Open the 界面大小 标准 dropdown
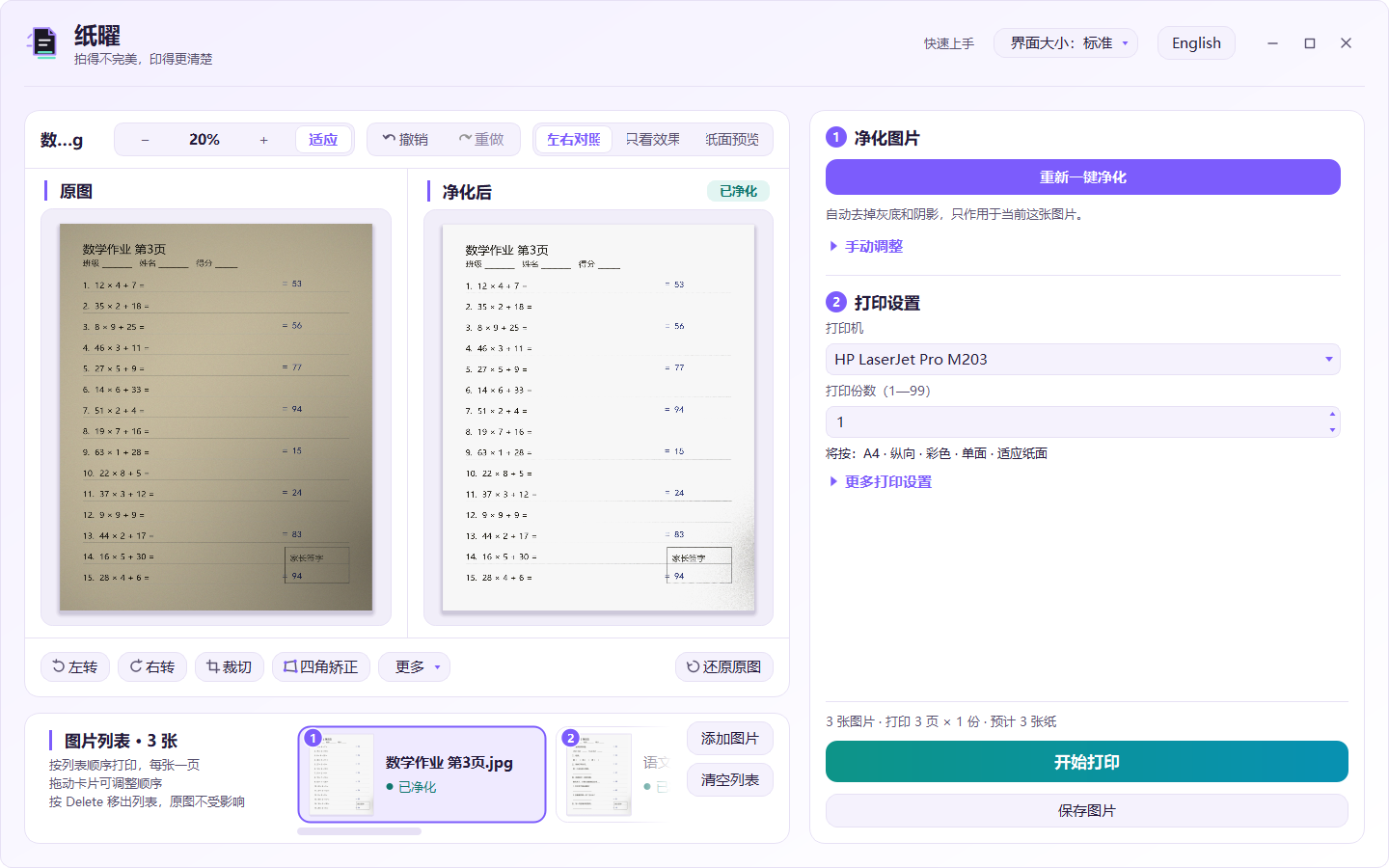 [x=1066, y=43]
